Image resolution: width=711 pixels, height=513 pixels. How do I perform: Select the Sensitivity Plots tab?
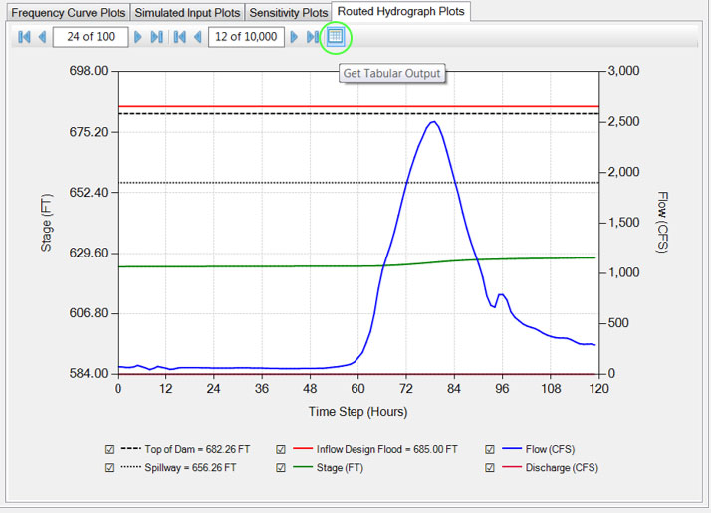click(288, 13)
